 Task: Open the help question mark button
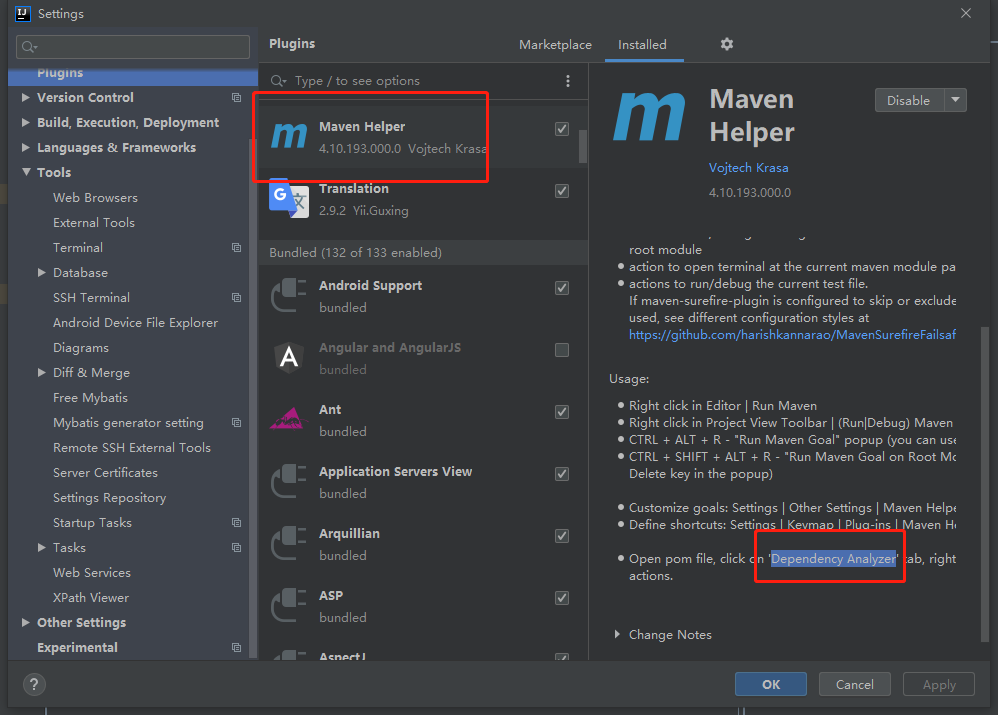coord(34,684)
